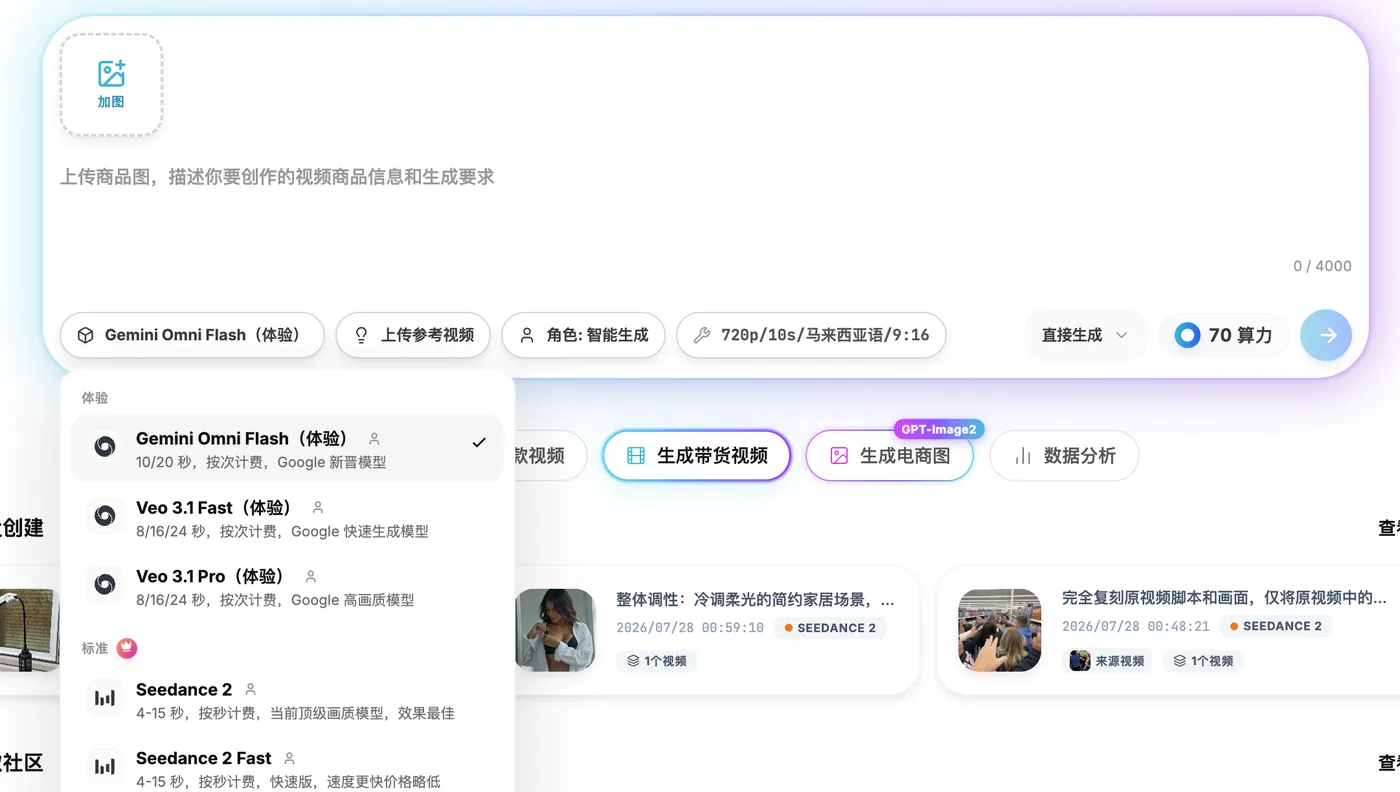Click the Seedance 2 Fast bar-chart logo

click(105, 767)
